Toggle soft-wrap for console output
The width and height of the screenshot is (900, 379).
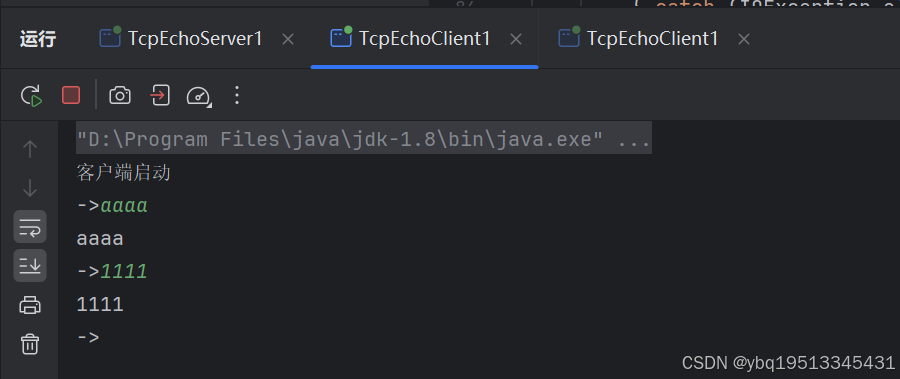point(30,227)
